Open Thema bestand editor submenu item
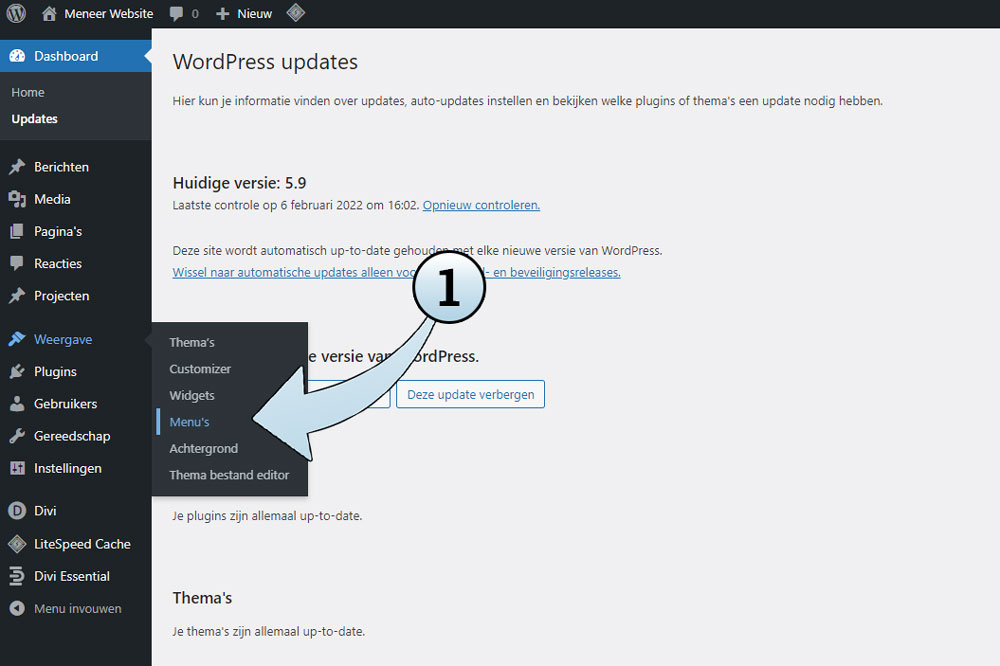The height and width of the screenshot is (666, 1000). 229,475
